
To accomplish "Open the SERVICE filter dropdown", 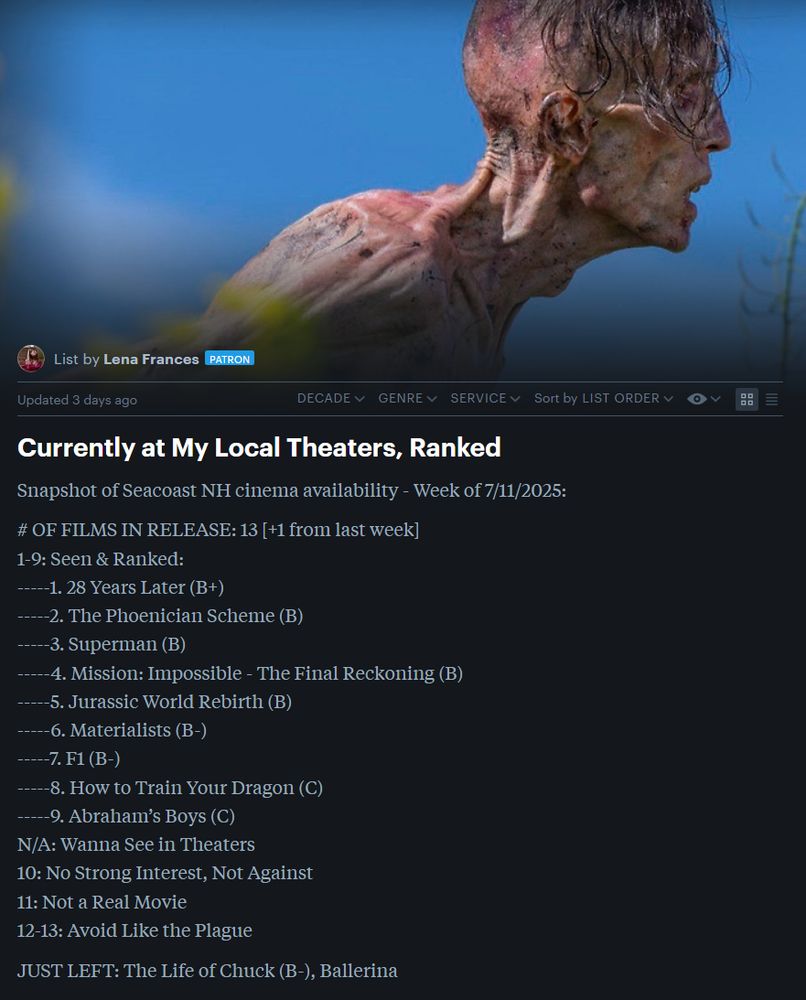I will point(485,398).
